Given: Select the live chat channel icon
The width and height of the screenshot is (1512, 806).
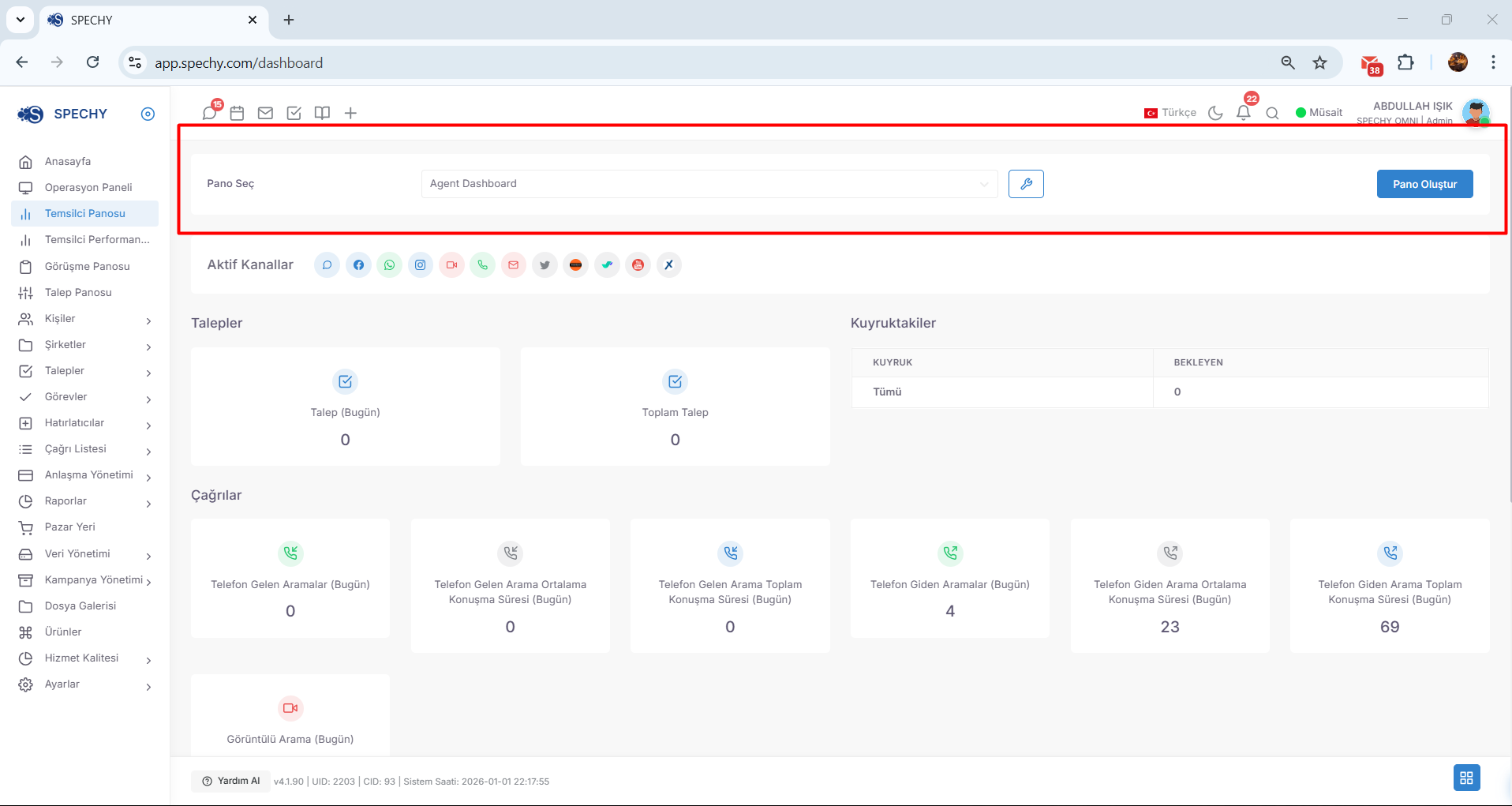Looking at the screenshot, I should pyautogui.click(x=327, y=264).
